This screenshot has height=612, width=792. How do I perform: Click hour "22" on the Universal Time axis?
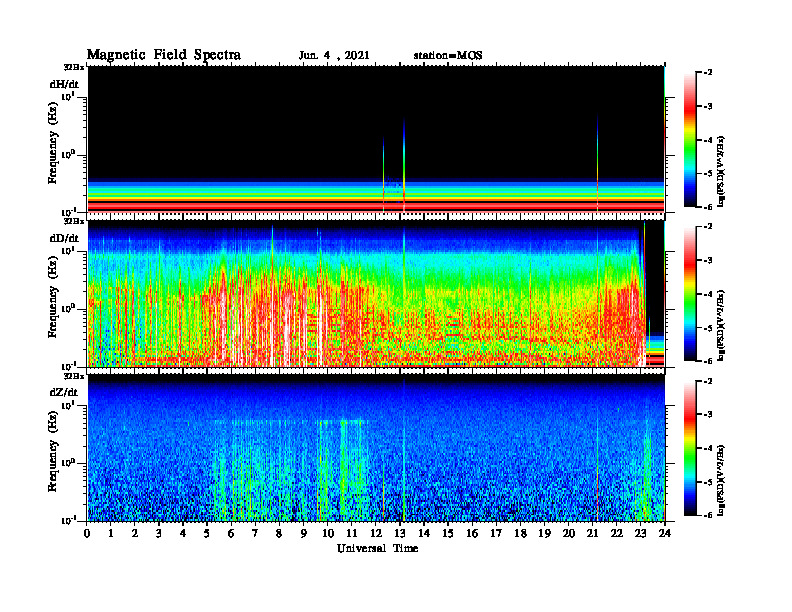pos(617,534)
